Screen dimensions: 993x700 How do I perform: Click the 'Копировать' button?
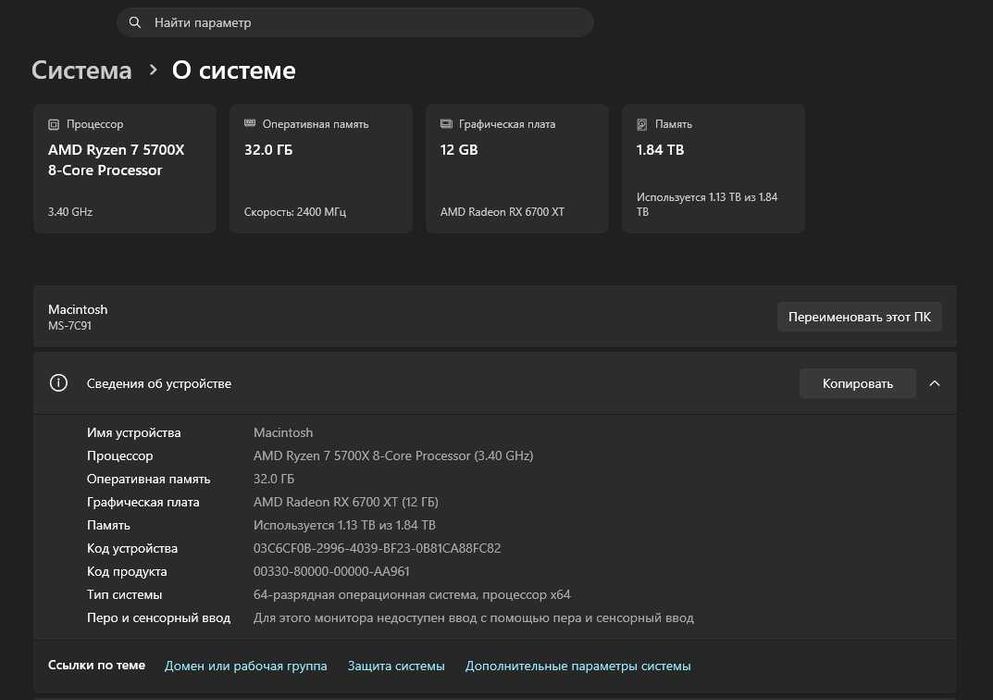[857, 383]
